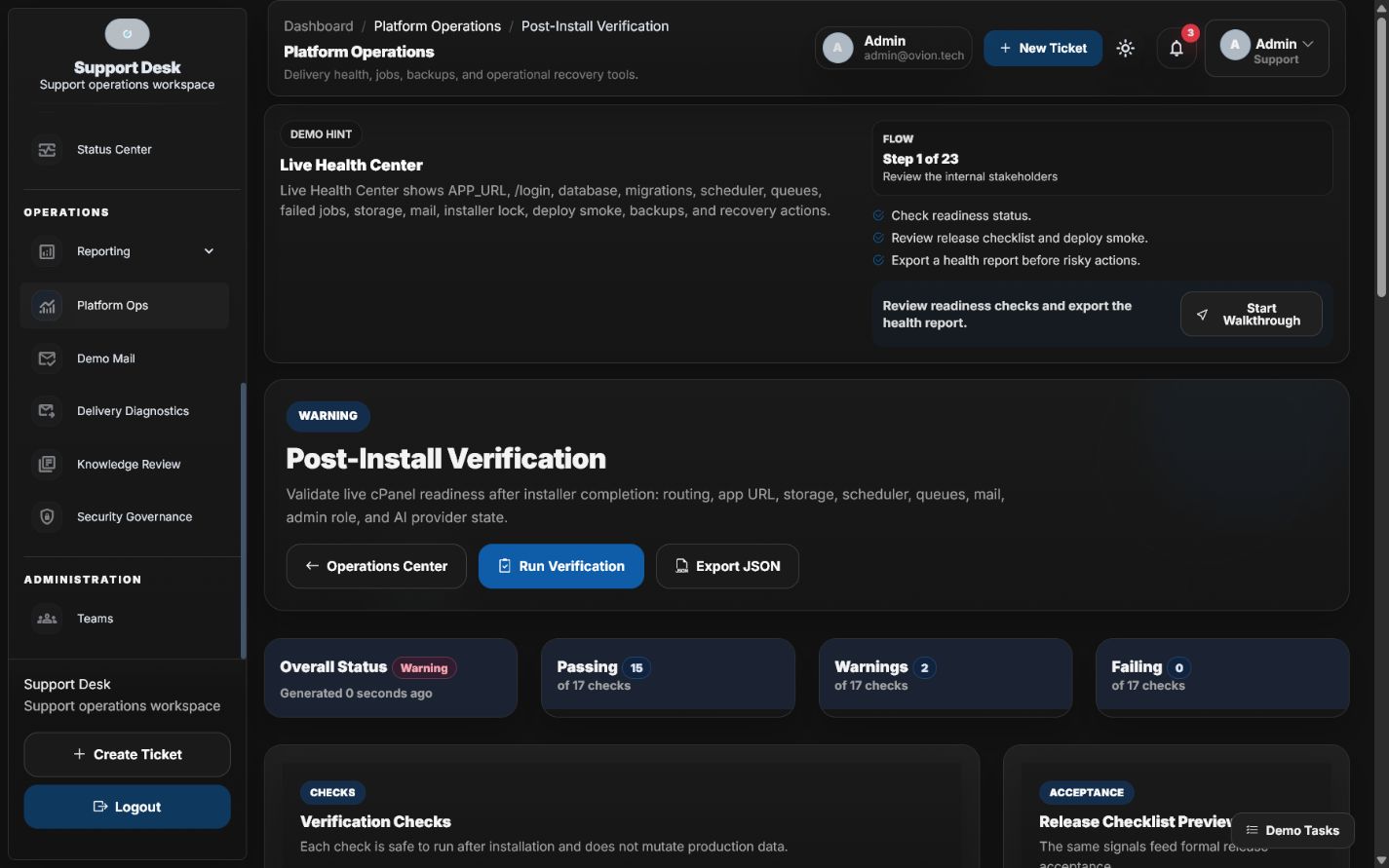Toggle light/dark theme sun icon
Viewport: 1389px width, 868px height.
tap(1126, 48)
